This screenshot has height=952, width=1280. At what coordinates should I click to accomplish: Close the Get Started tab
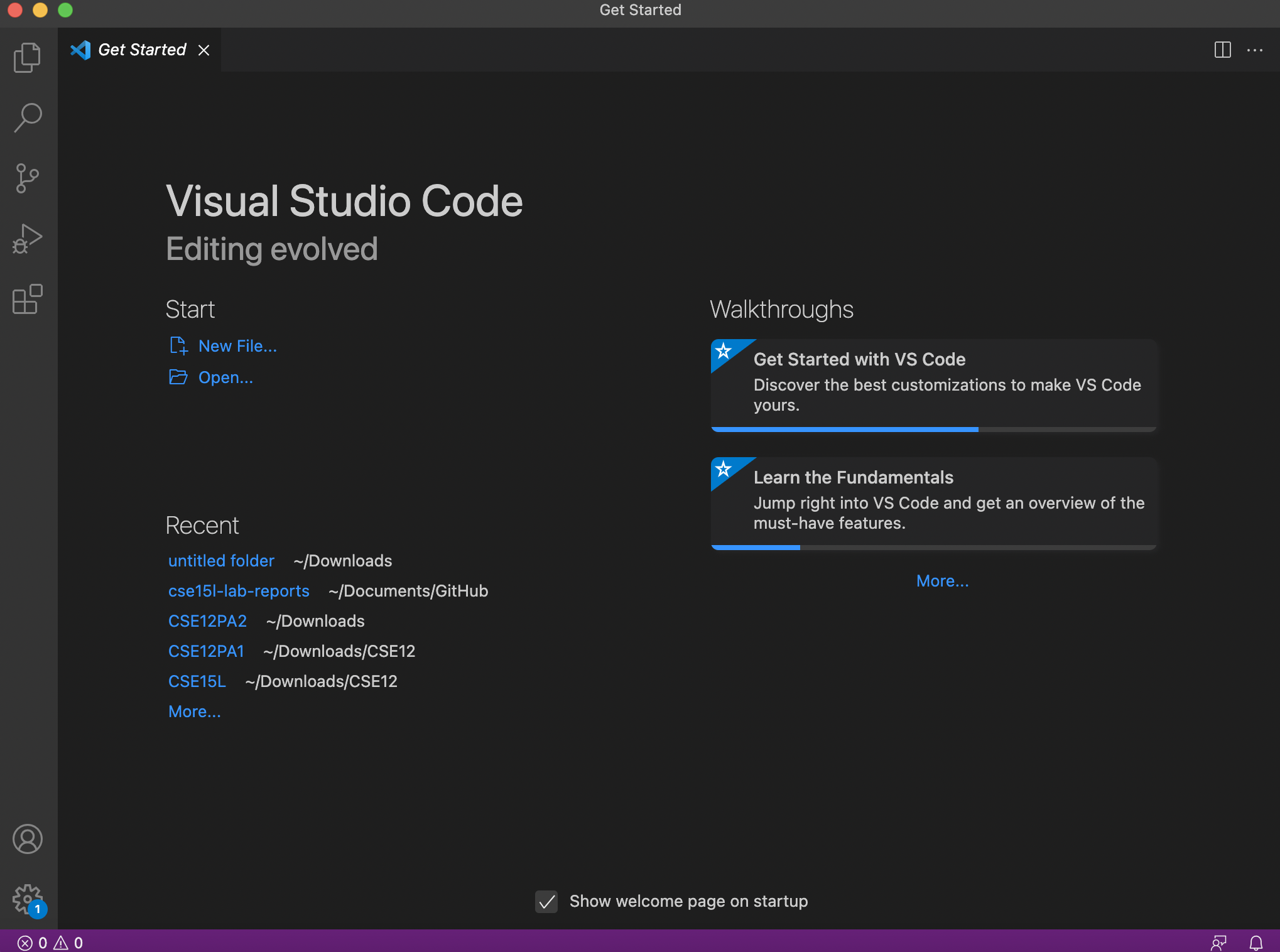click(204, 50)
